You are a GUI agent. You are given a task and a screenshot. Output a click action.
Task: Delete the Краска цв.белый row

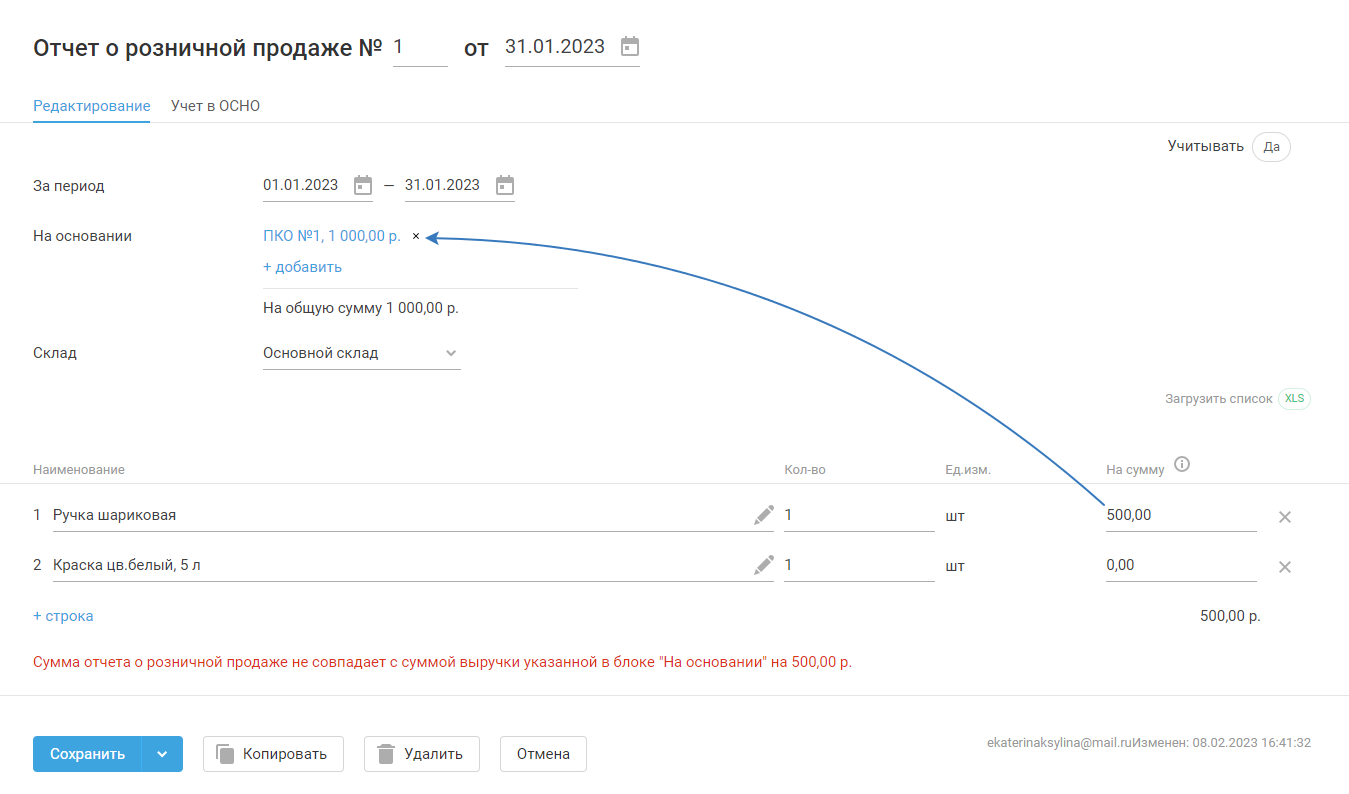tap(1285, 567)
